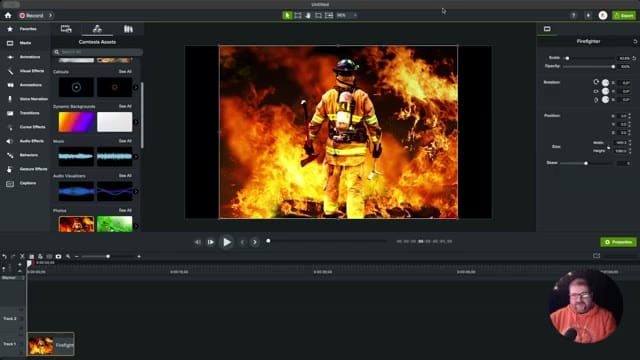Select the orange-purple gradient dynamic background

click(76, 122)
